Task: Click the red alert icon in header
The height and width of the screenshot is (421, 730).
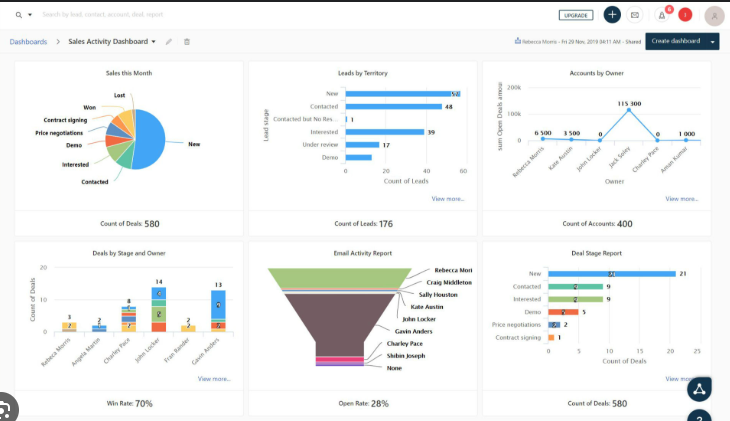Action: coord(685,15)
